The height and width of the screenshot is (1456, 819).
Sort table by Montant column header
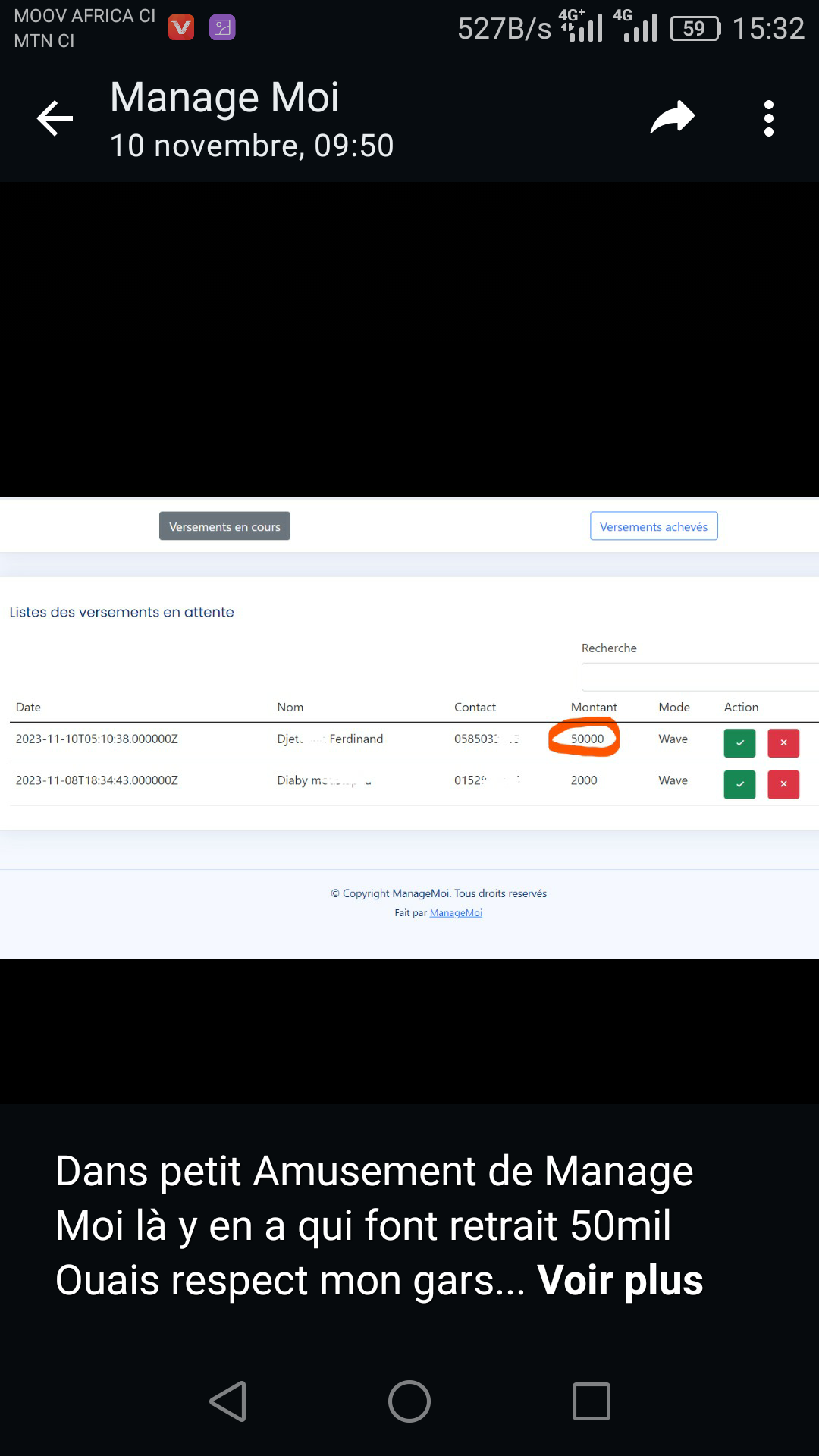(x=594, y=707)
